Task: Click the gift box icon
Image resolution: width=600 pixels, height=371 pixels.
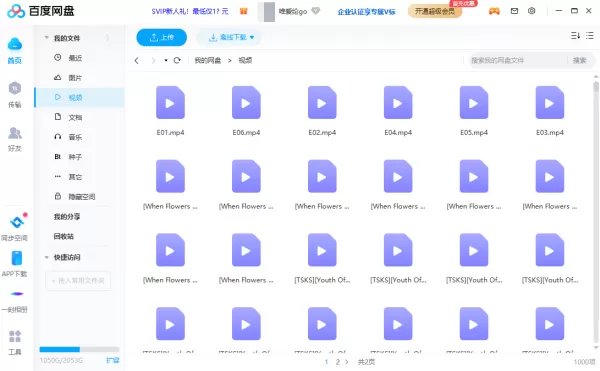Action: [x=244, y=11]
